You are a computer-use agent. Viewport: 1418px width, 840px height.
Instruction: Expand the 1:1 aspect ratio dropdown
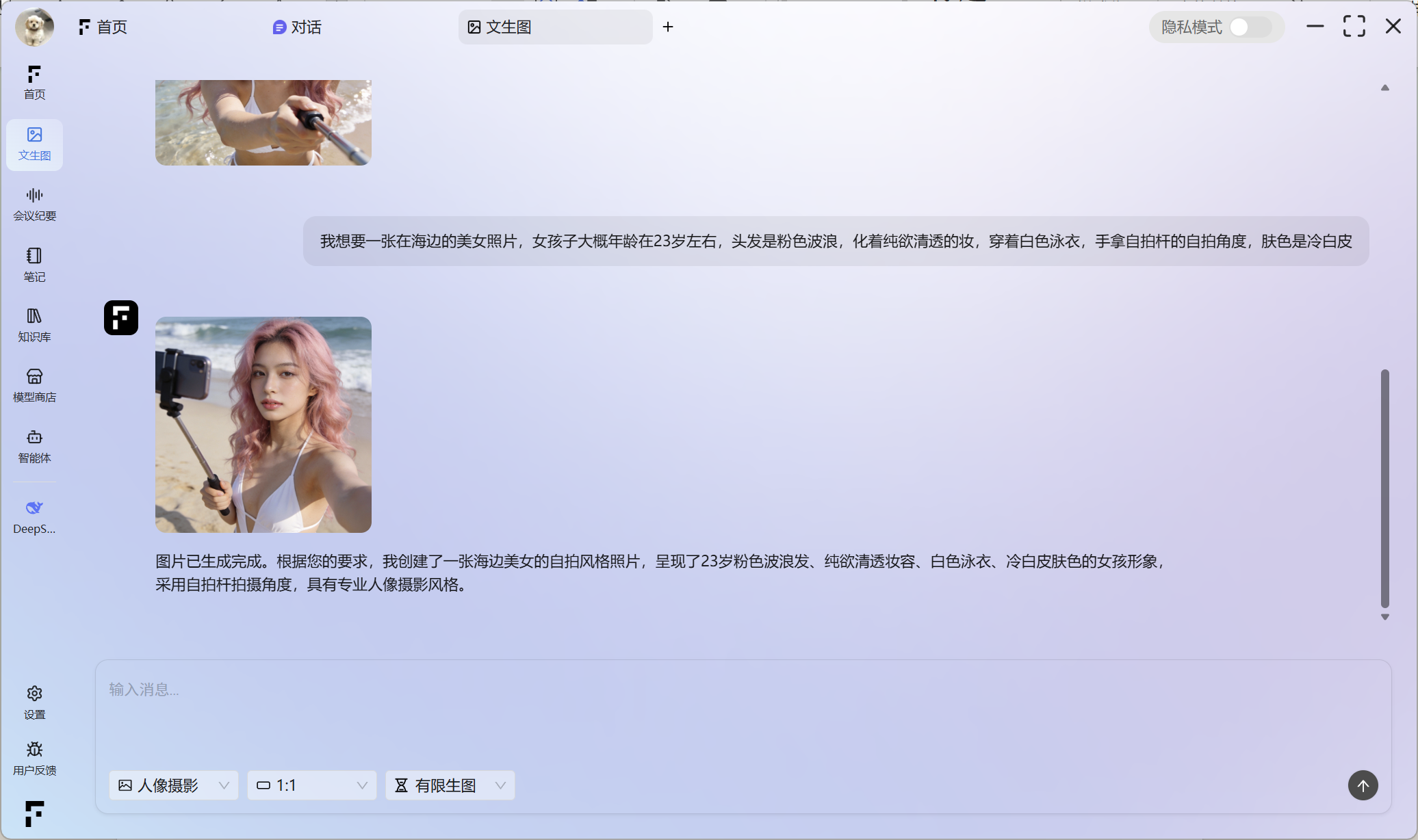point(312,785)
